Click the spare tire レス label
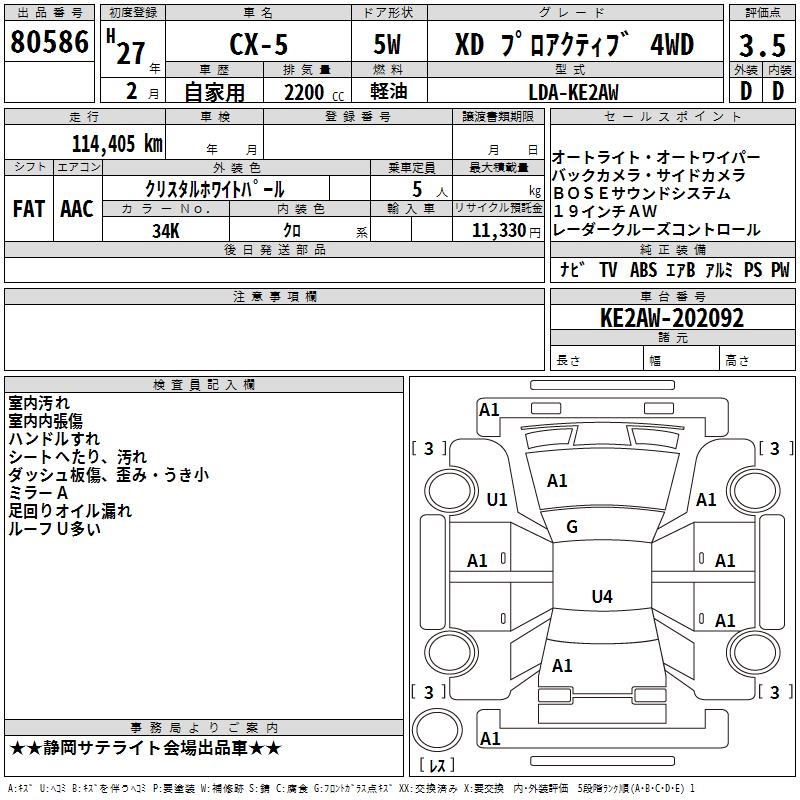The width and height of the screenshot is (800, 800). [x=437, y=764]
